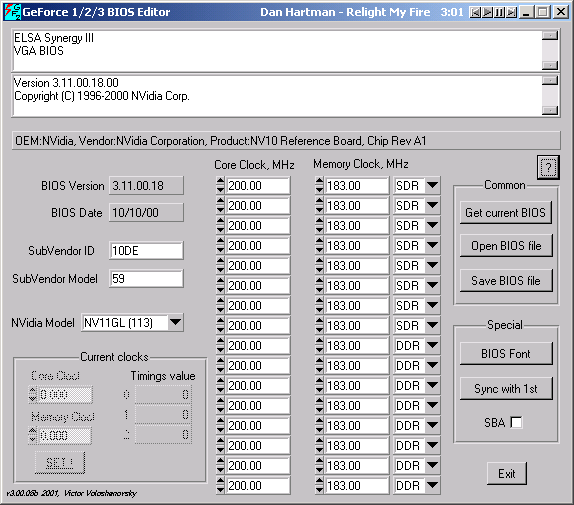The width and height of the screenshot is (574, 505).
Task: Click the Current clocks Core Clock field
Action: click(65, 394)
